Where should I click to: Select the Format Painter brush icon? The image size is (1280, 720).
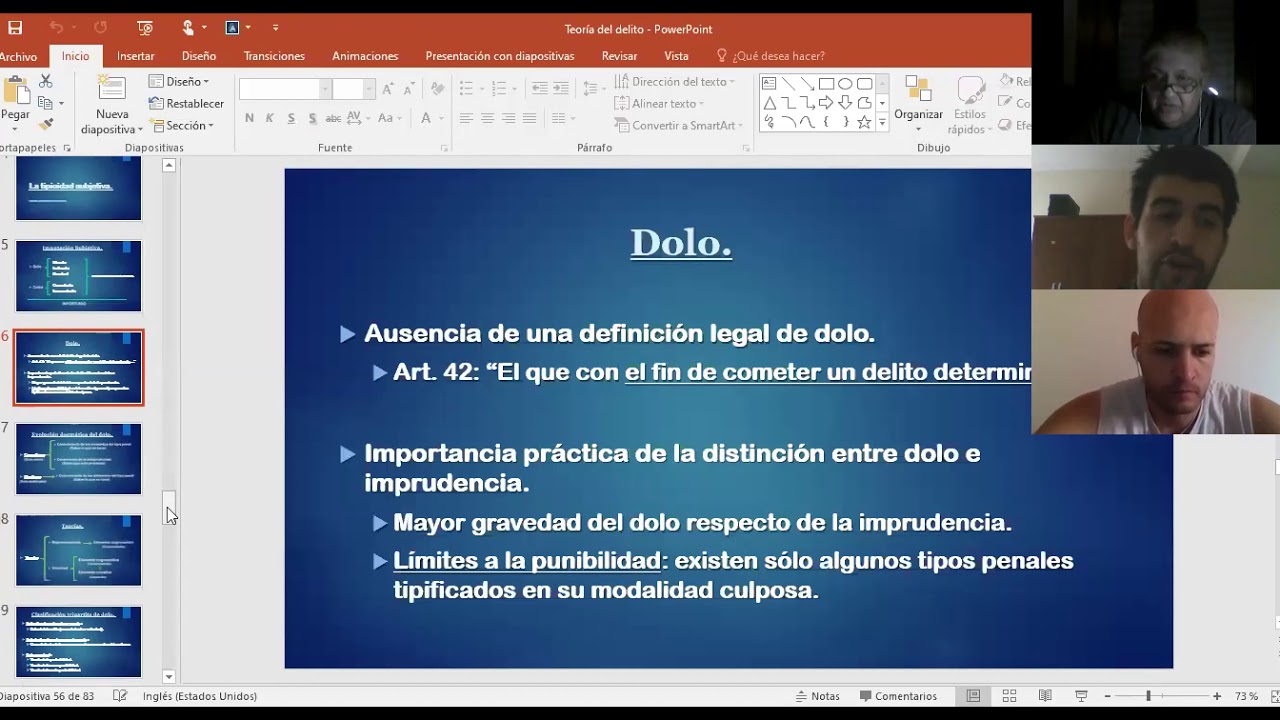coord(46,124)
